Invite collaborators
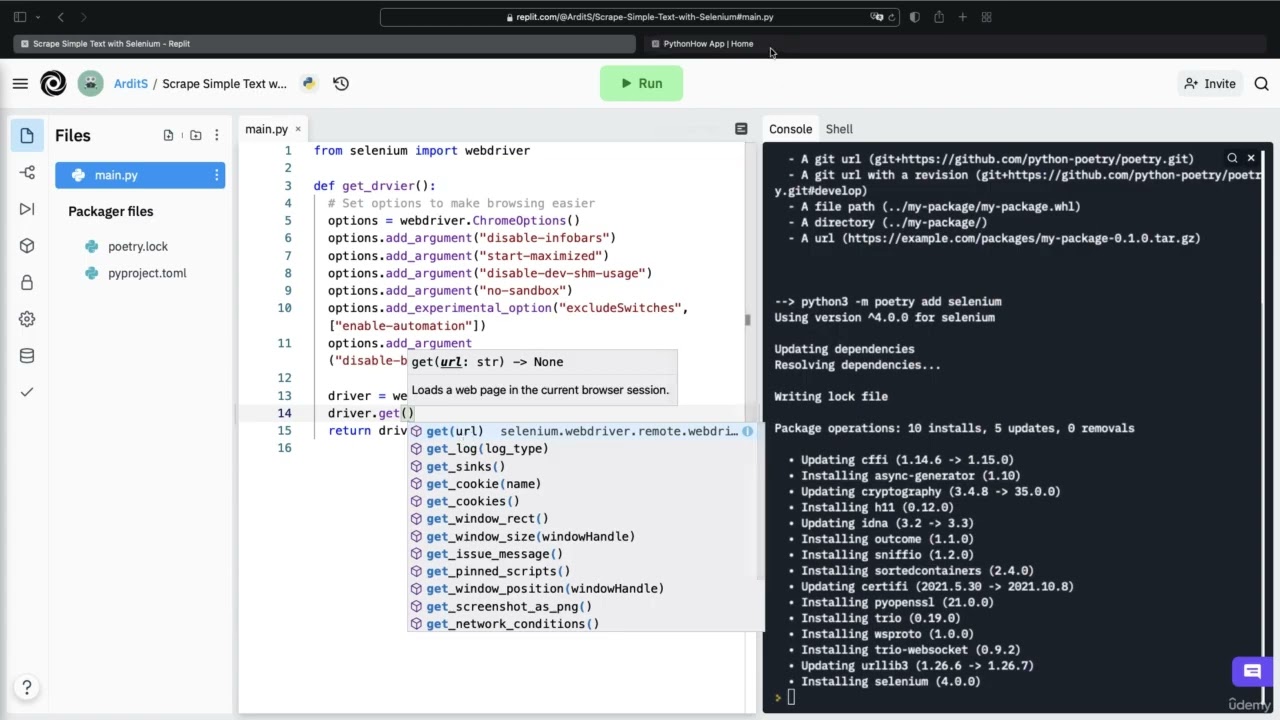This screenshot has height=720, width=1280. click(x=1210, y=84)
